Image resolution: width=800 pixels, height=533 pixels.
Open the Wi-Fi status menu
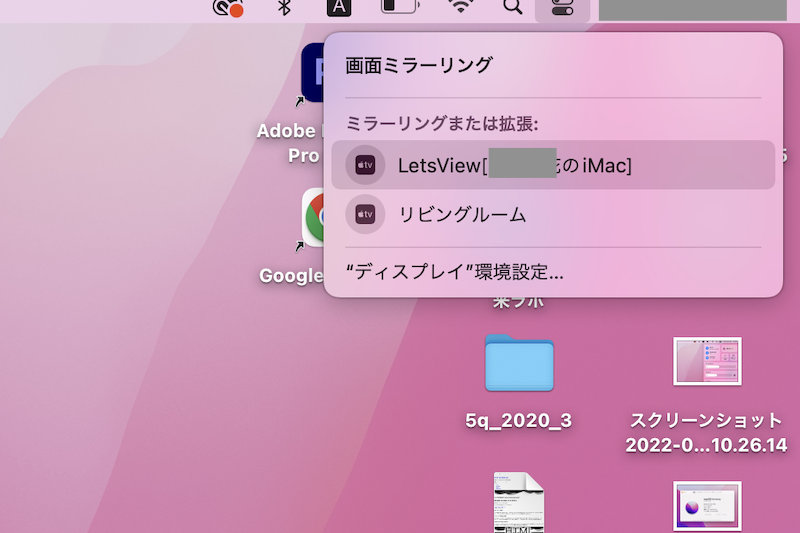[461, 6]
